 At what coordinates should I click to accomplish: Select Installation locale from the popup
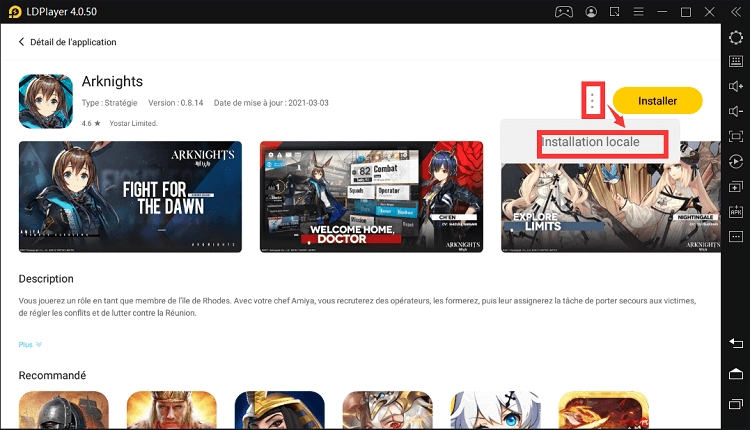(x=590, y=142)
